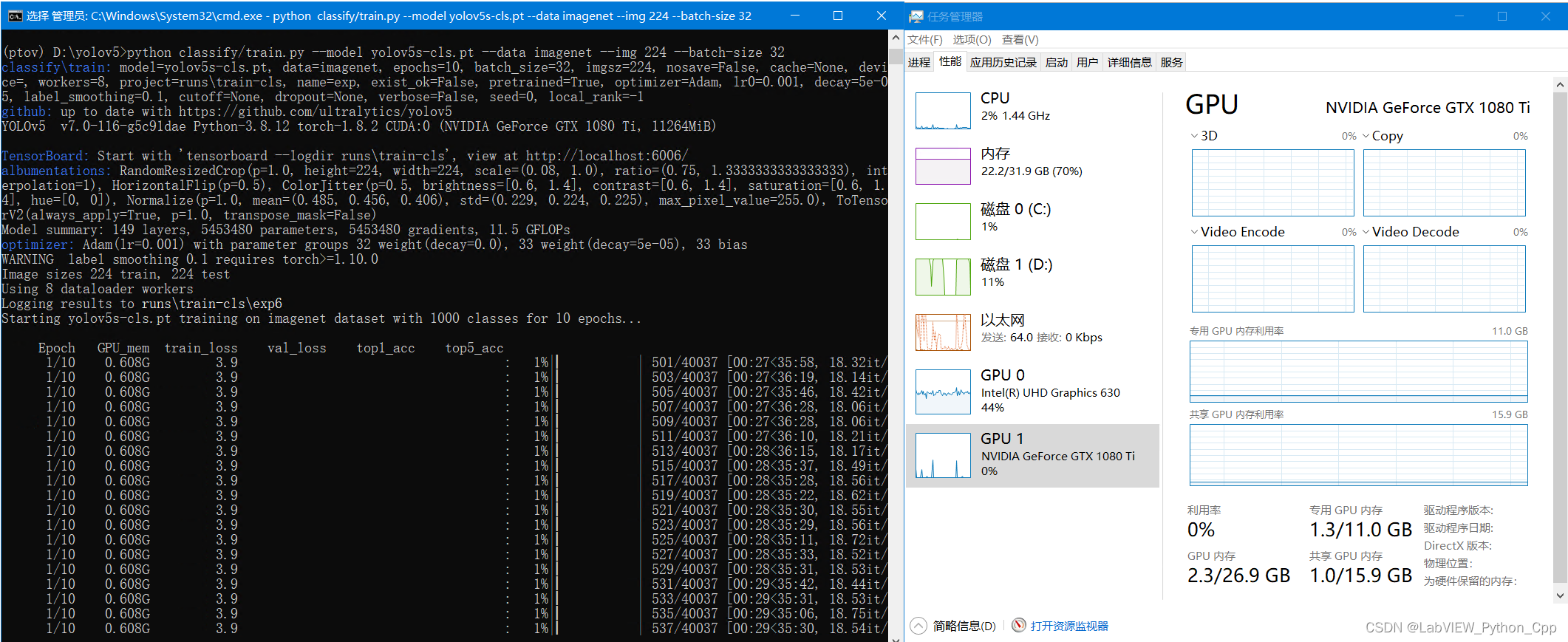Click the 驱动程序版本 label

1459,510
